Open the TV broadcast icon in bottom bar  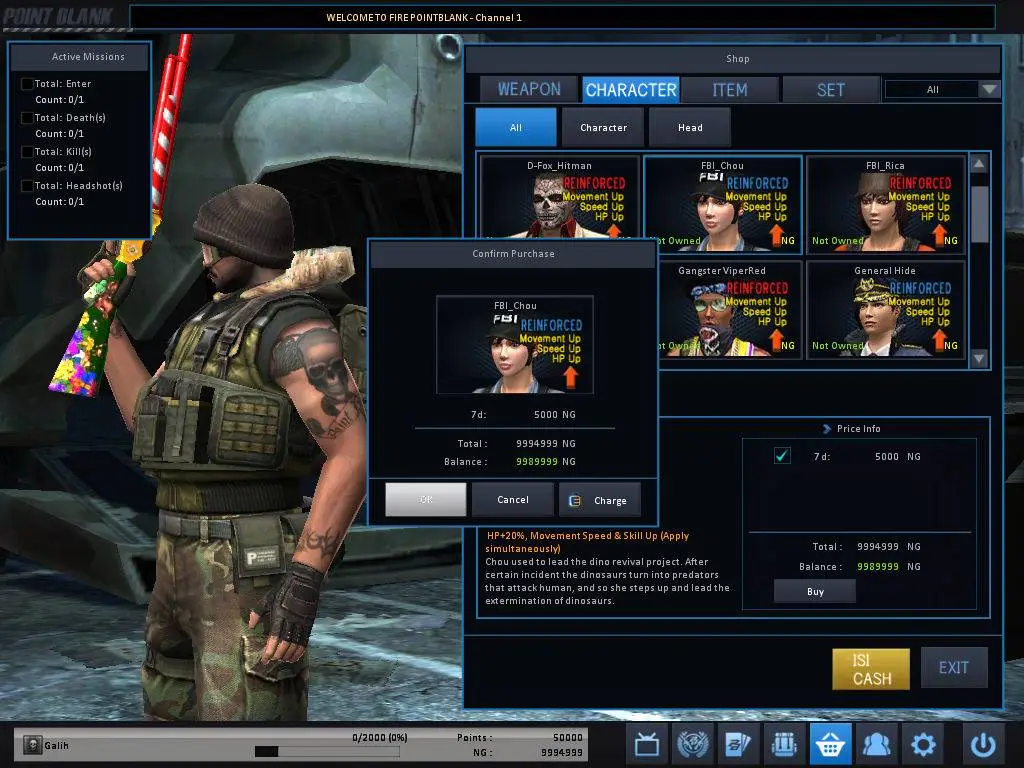pos(647,744)
